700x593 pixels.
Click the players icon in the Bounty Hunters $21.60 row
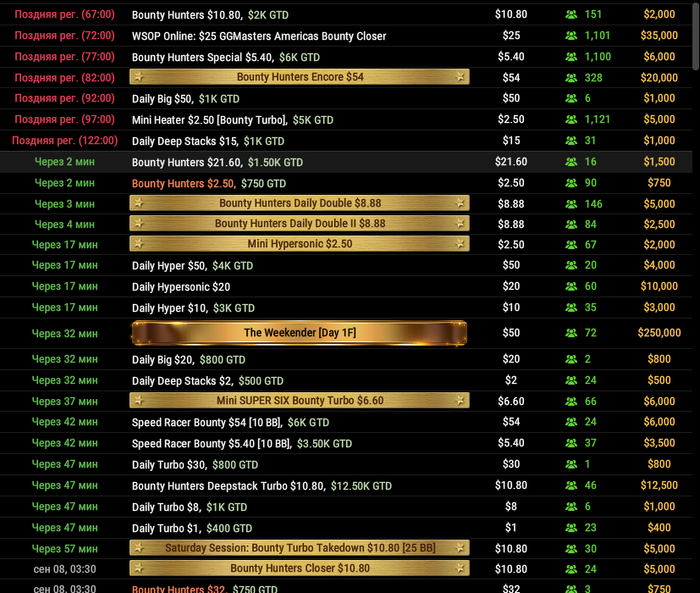pyautogui.click(x=571, y=162)
